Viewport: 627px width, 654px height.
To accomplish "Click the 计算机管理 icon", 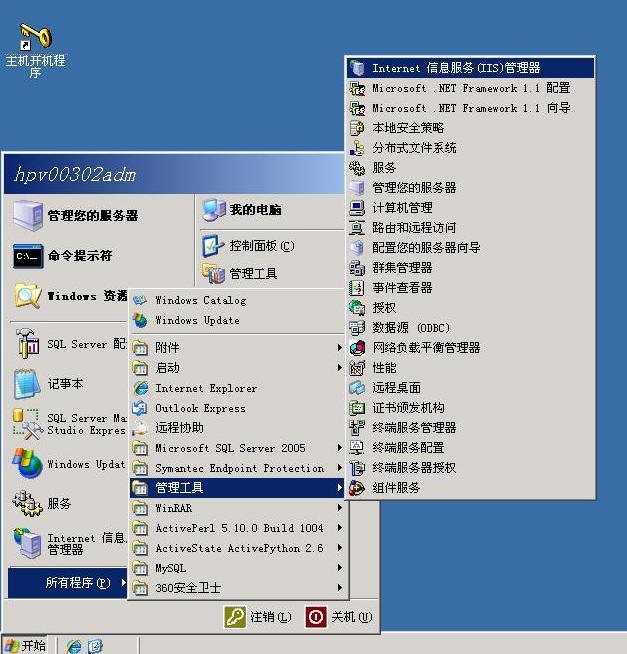I will point(357,208).
